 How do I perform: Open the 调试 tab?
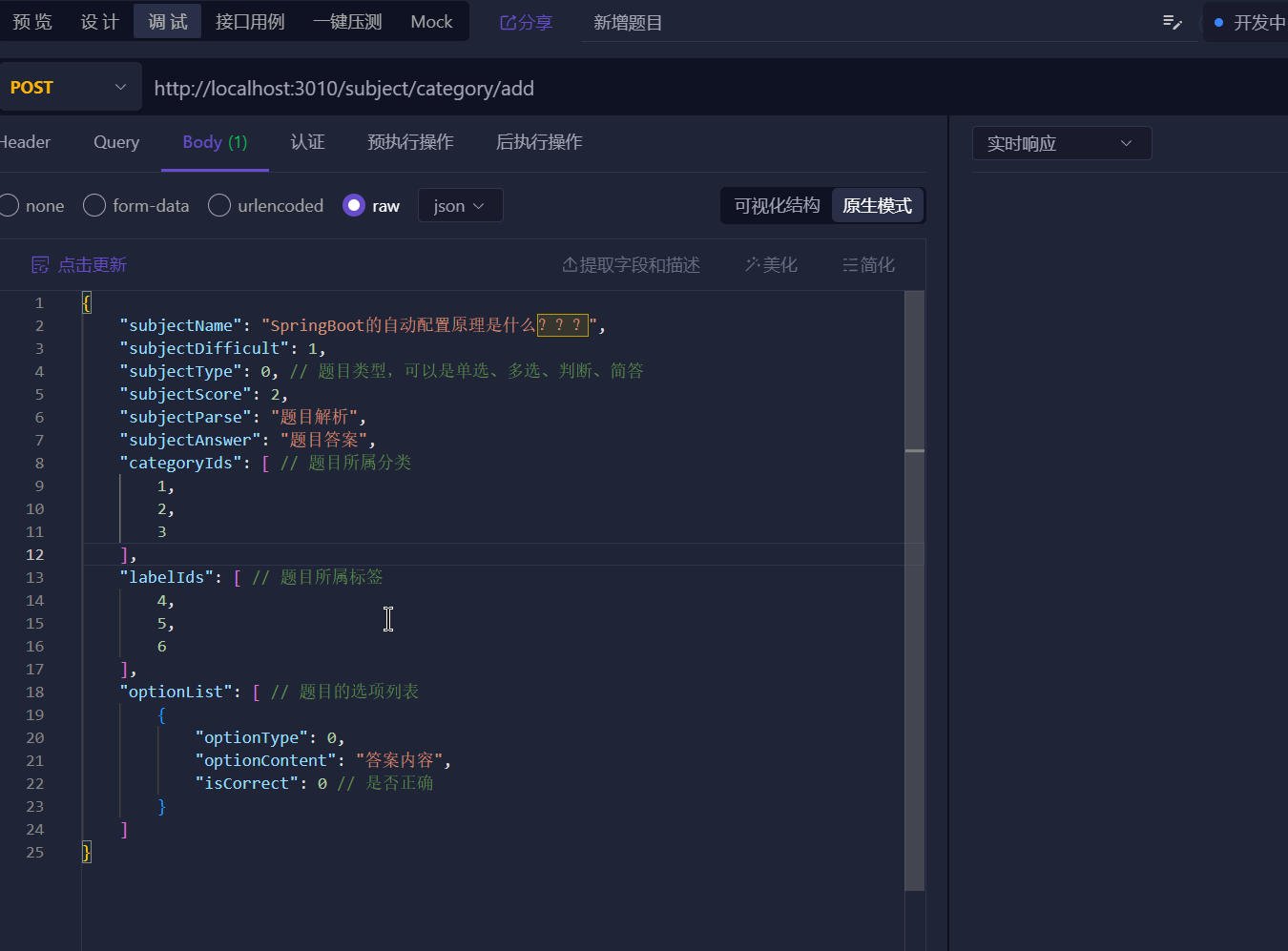pos(168,22)
